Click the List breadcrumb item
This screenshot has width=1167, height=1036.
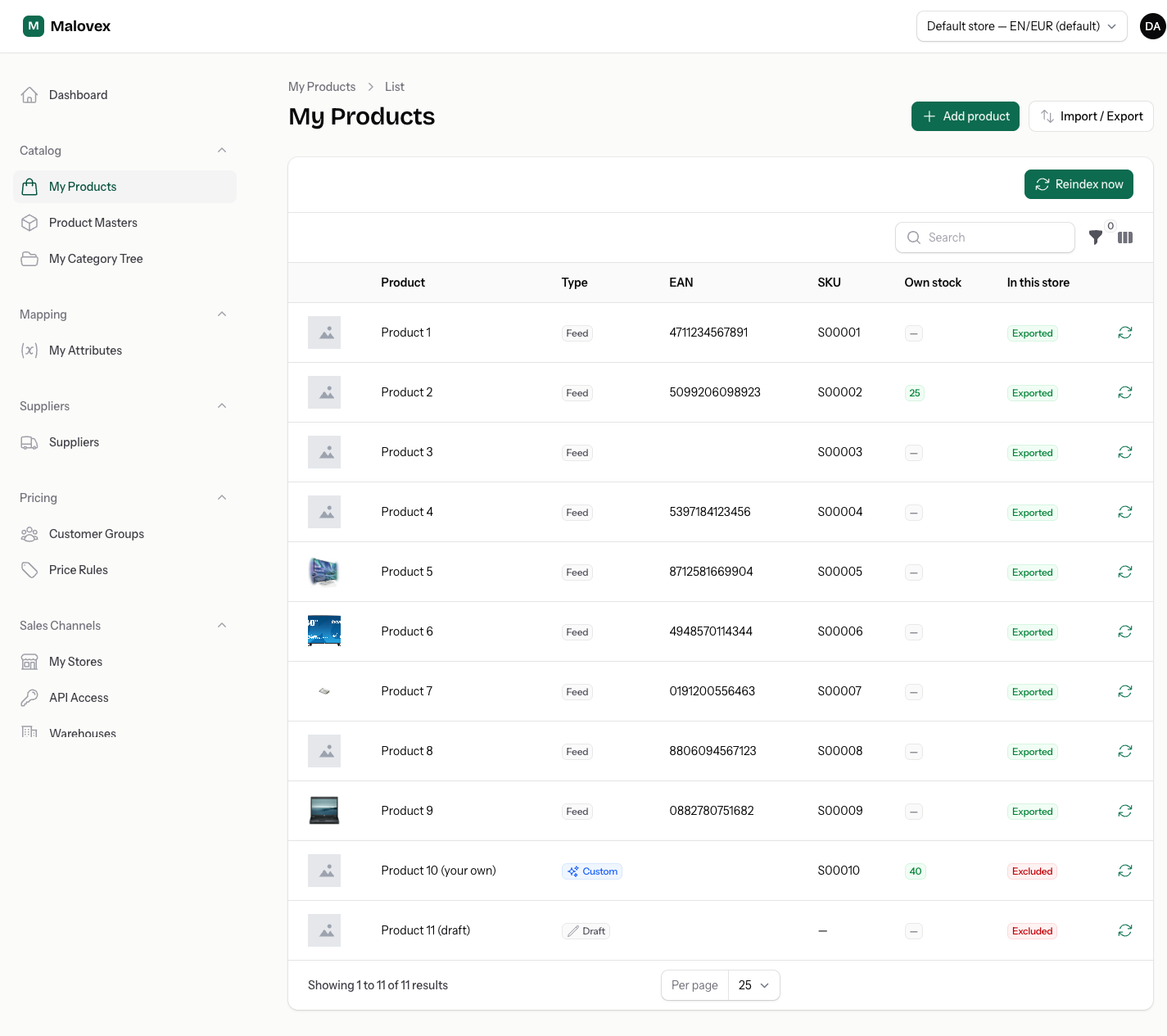point(395,87)
